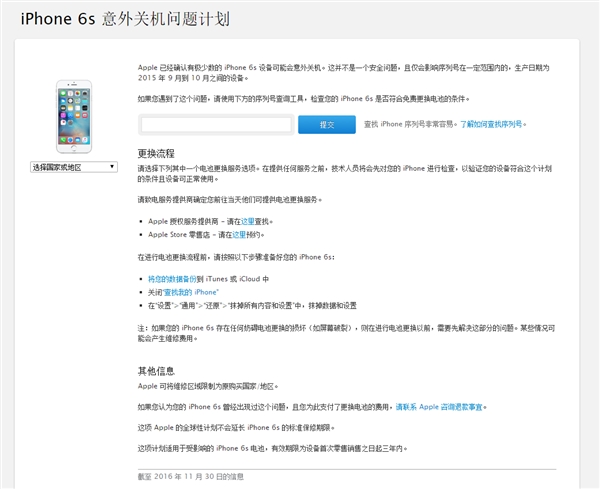Click the 更换流程 section heading
The width and height of the screenshot is (600, 489).
155,154
